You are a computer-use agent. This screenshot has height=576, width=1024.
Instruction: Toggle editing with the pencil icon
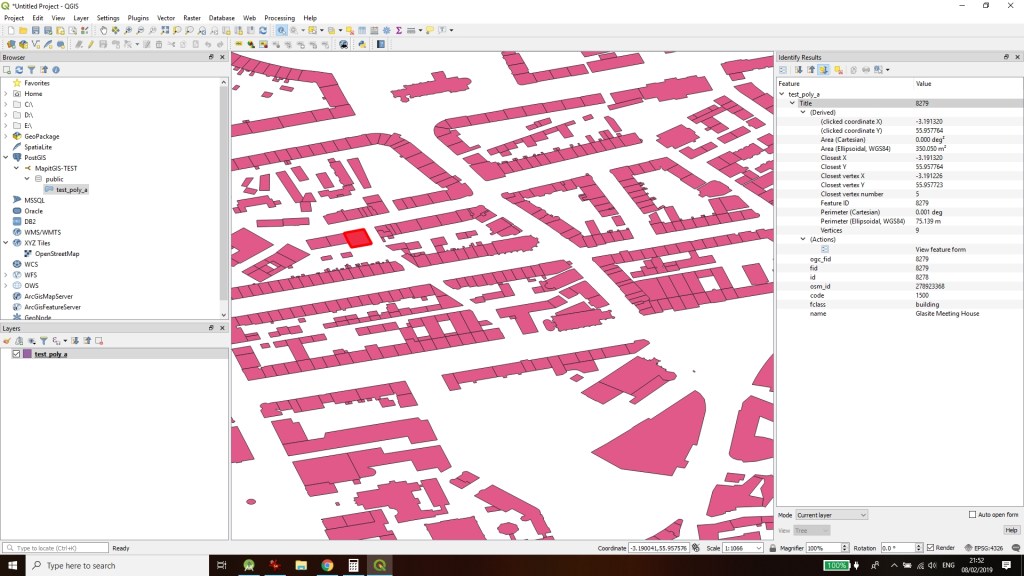[x=91, y=44]
